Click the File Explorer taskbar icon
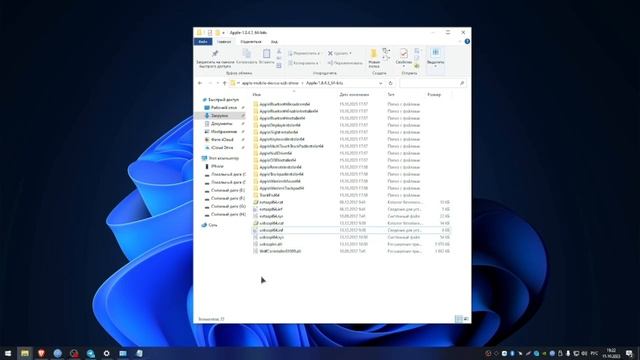Viewport: 640px width, 360px height. [x=25, y=353]
